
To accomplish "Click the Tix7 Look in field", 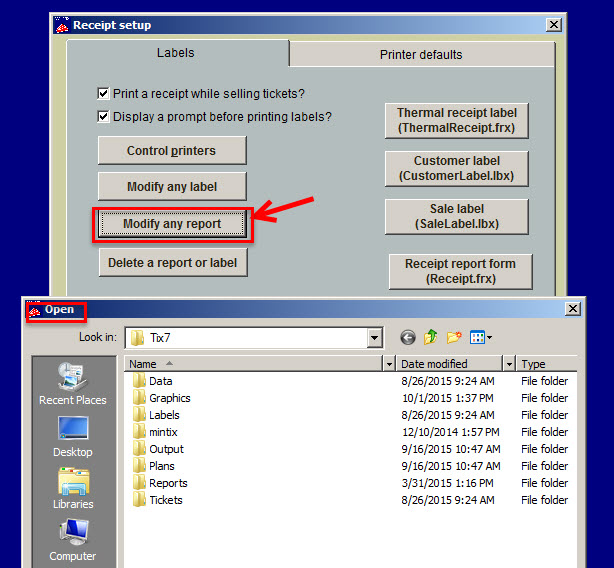I will tap(254, 337).
